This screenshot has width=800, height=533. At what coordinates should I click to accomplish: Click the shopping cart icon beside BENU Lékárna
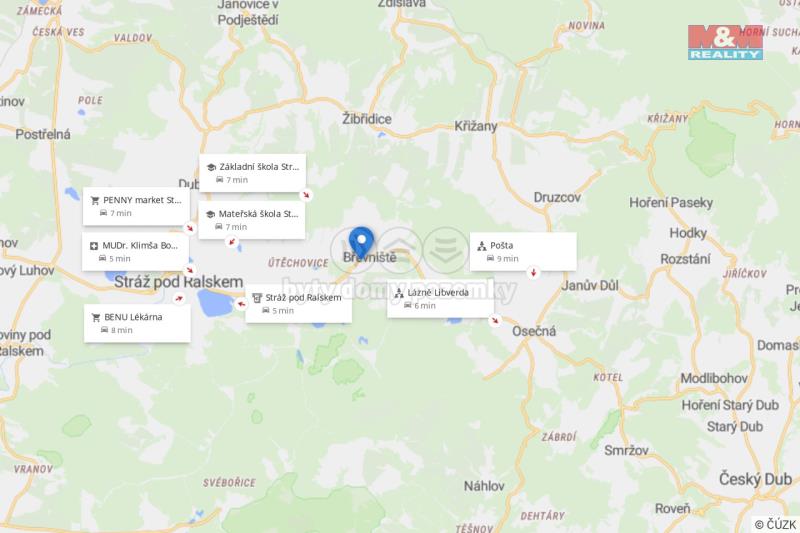coord(95,317)
